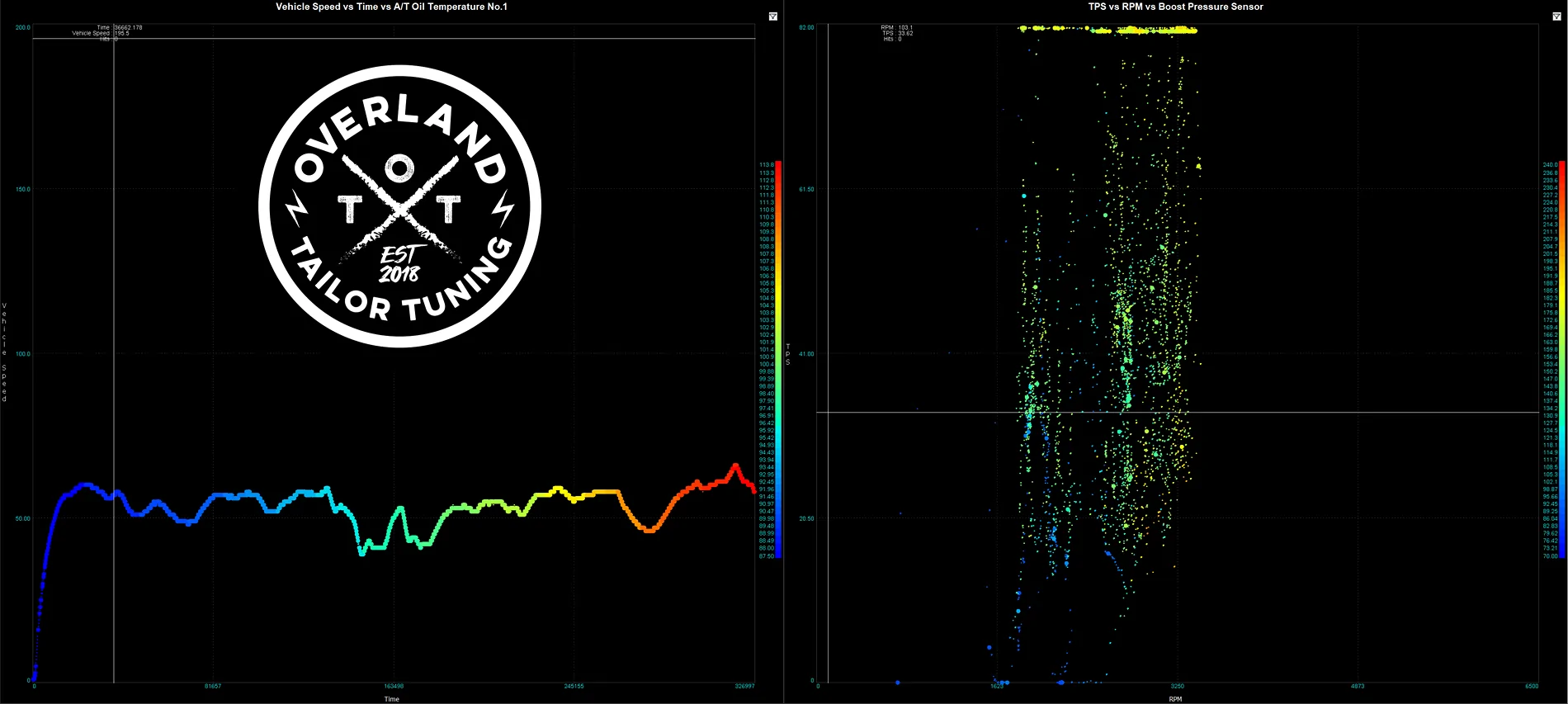Click the 'RPM' x-axis label

pyautogui.click(x=1175, y=699)
